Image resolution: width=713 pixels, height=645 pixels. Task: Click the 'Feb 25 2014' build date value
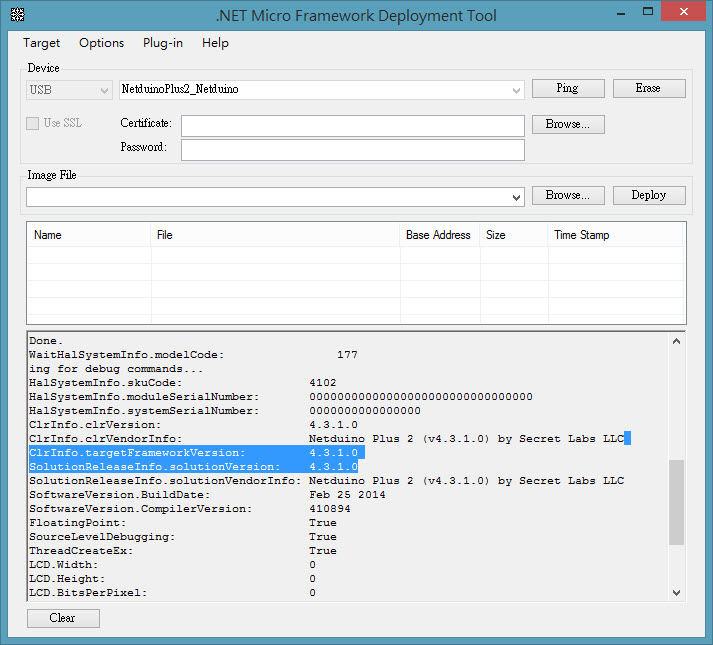[x=347, y=495]
